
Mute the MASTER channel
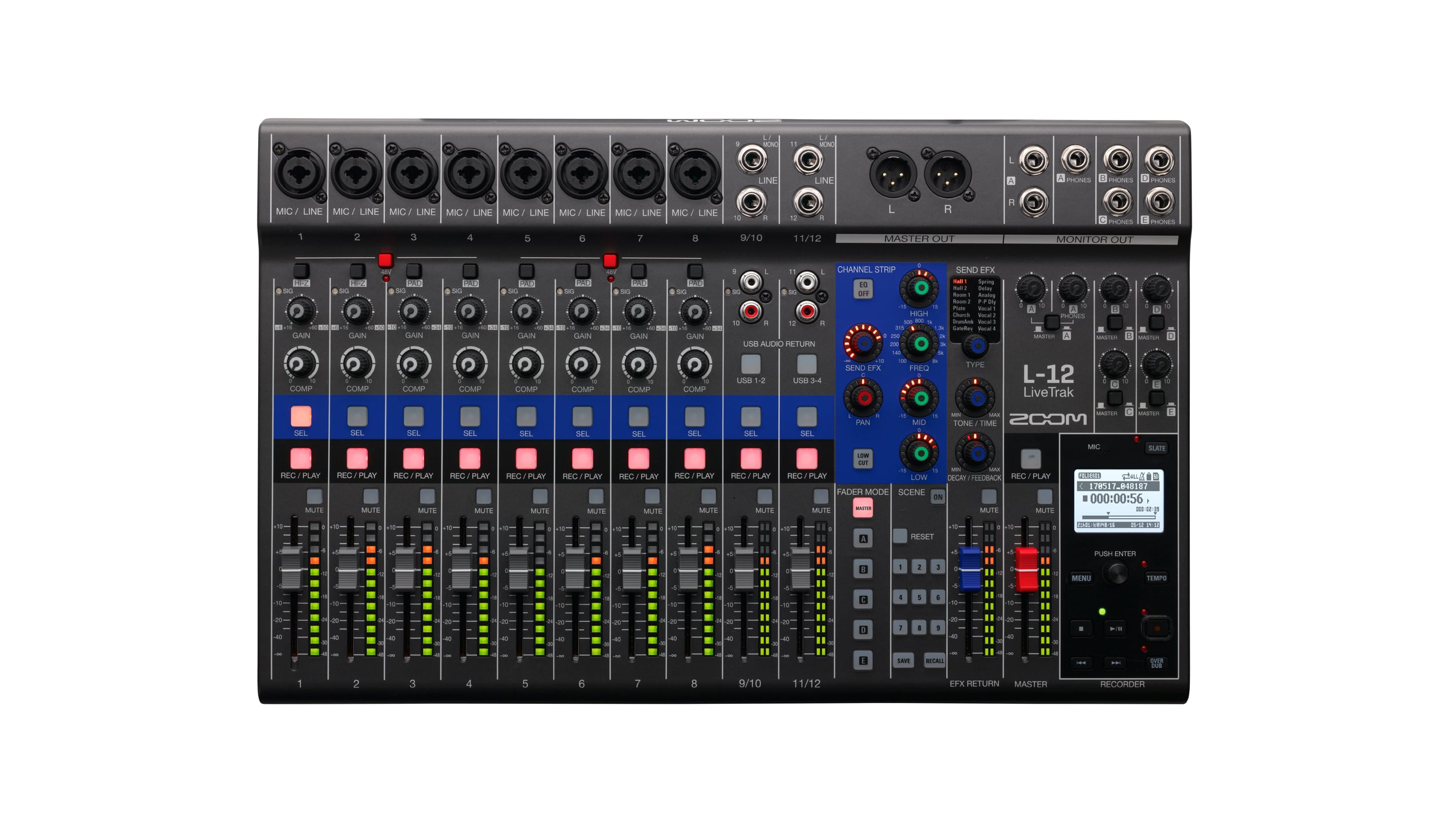(1045, 496)
